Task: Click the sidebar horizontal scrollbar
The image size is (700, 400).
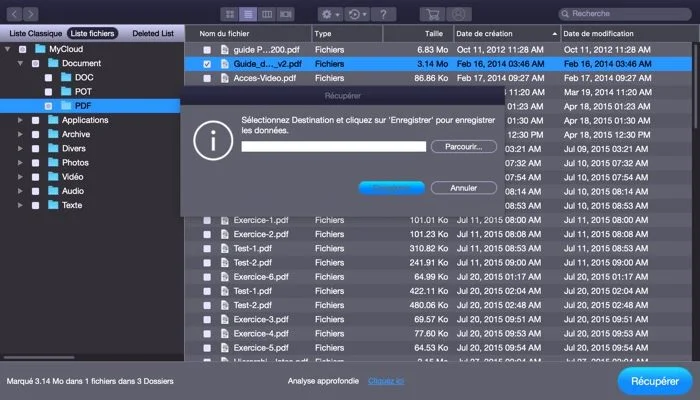Action: (39, 357)
